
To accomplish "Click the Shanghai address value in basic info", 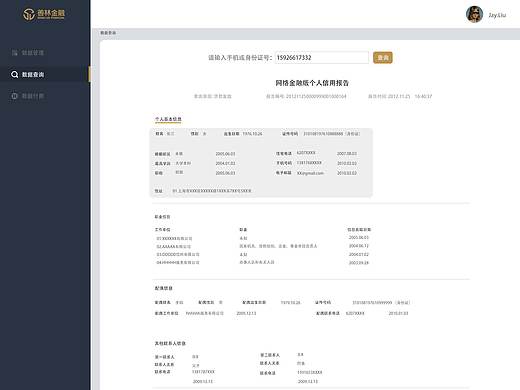I will [x=212, y=191].
